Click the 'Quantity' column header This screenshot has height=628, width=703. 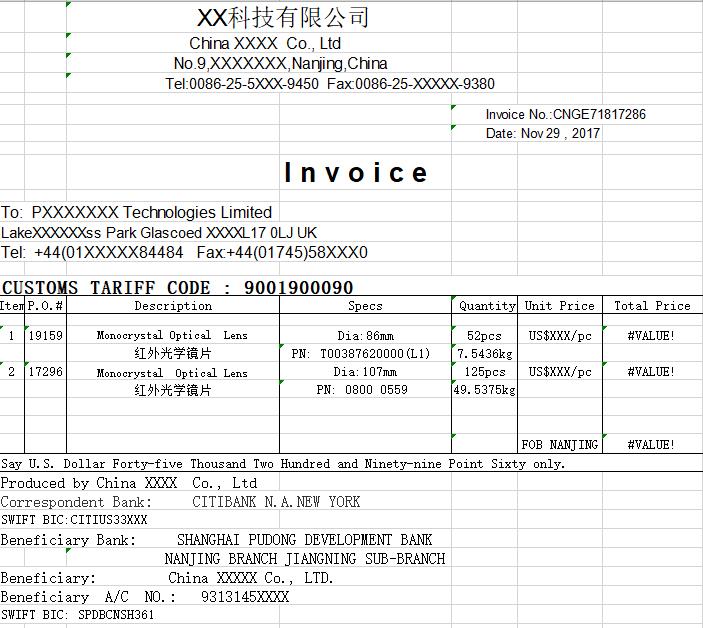pyautogui.click(x=486, y=306)
